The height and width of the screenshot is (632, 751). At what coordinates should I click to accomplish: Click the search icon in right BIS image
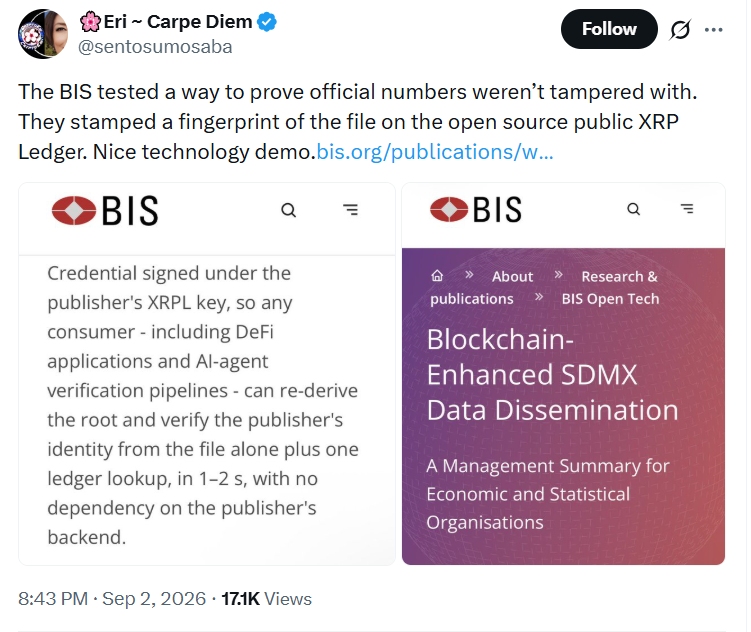point(634,209)
